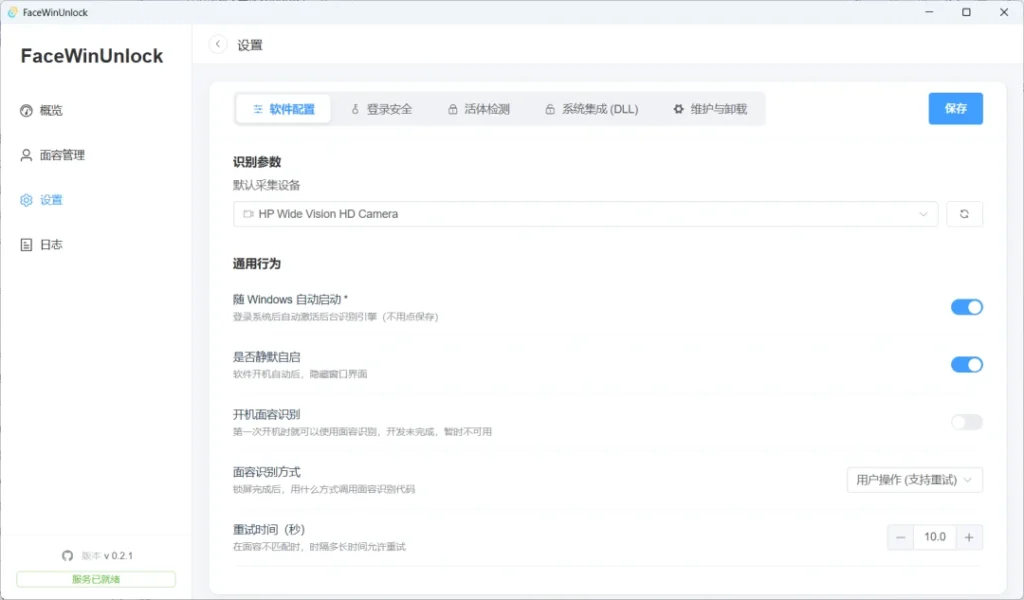Select the 设置 settings item in sidebar
The image size is (1024, 600).
click(47, 199)
